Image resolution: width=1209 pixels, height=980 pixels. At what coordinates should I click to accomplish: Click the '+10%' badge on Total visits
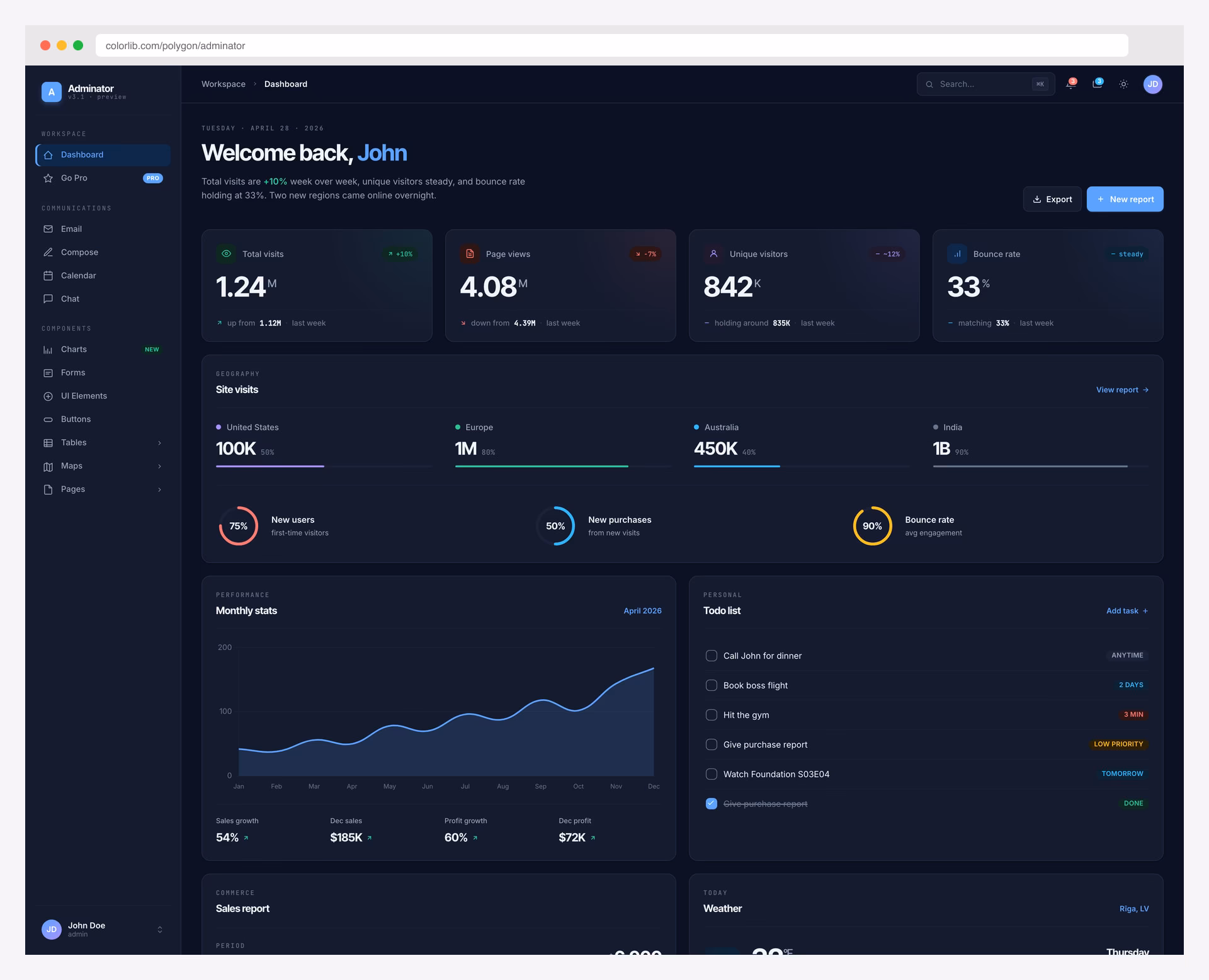tap(400, 254)
